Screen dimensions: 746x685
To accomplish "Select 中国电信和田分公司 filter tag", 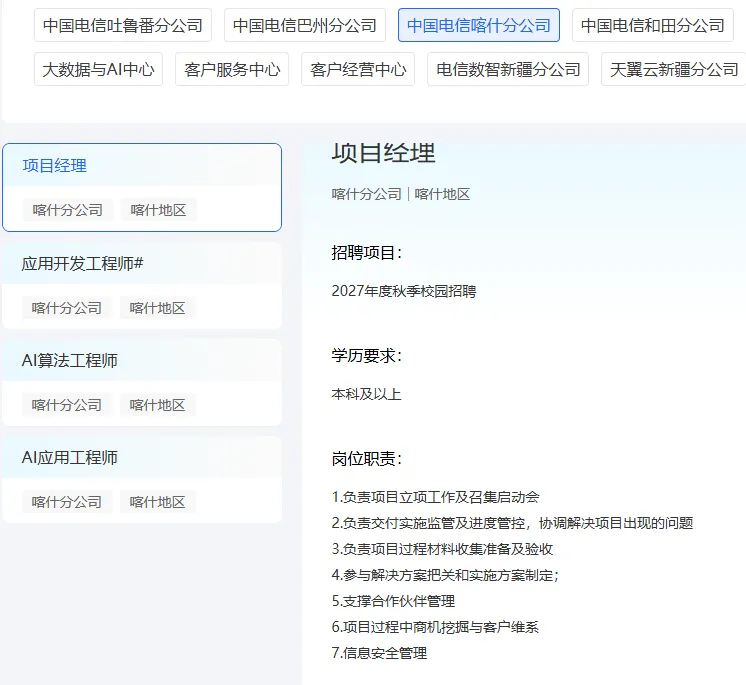I will 653,25.
